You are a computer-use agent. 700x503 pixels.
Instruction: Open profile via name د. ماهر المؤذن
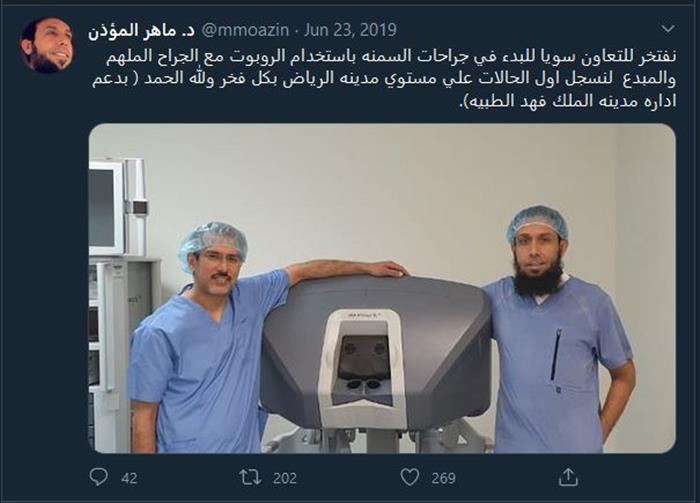click(142, 30)
